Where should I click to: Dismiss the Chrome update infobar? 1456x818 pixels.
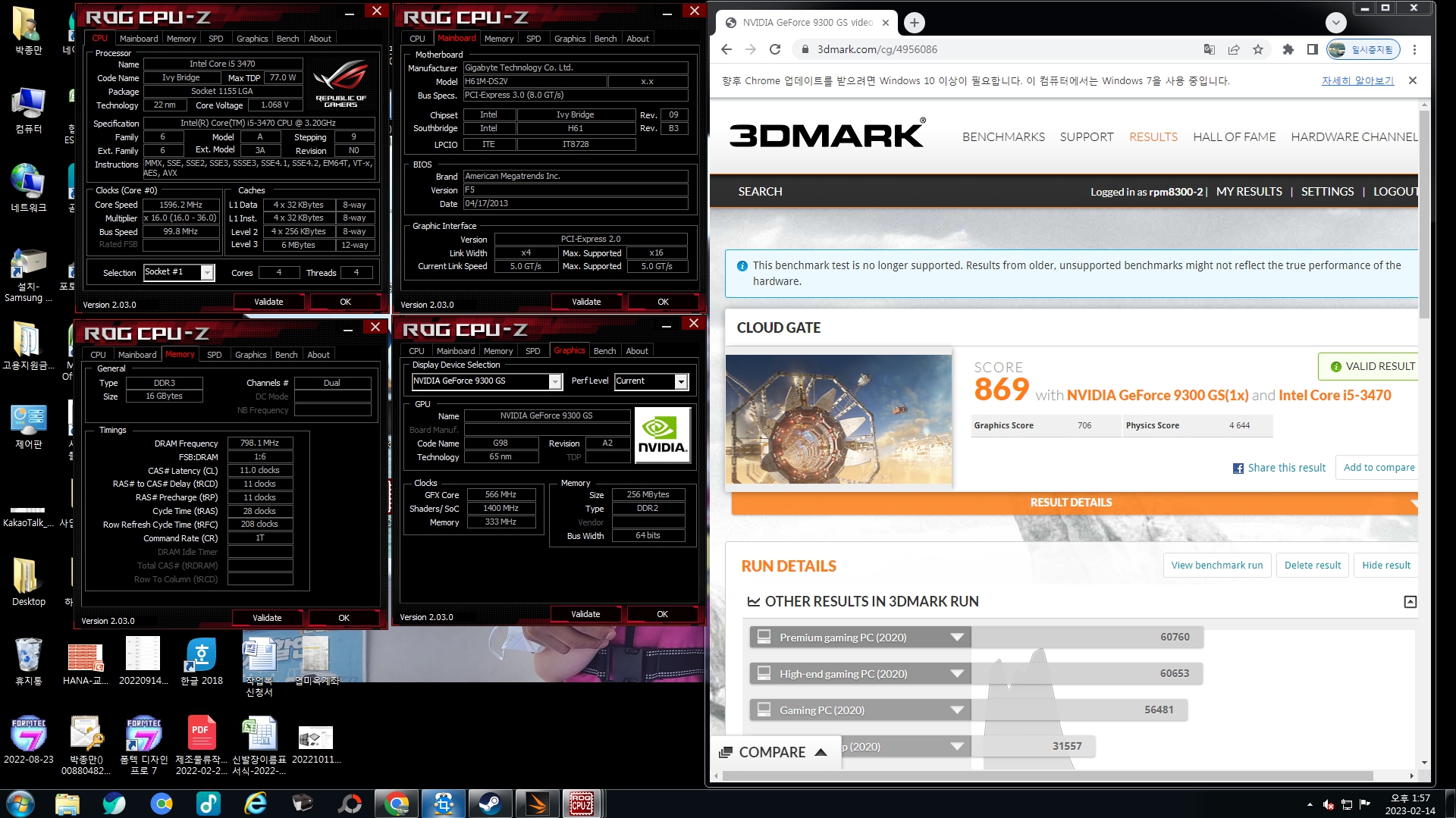1412,80
